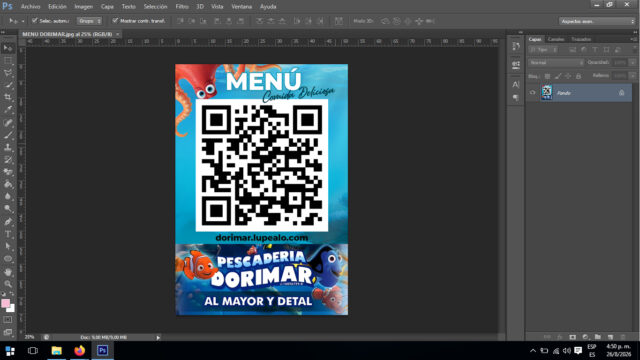
Task: Open the Relleno slider arrow
Action: [x=633, y=76]
